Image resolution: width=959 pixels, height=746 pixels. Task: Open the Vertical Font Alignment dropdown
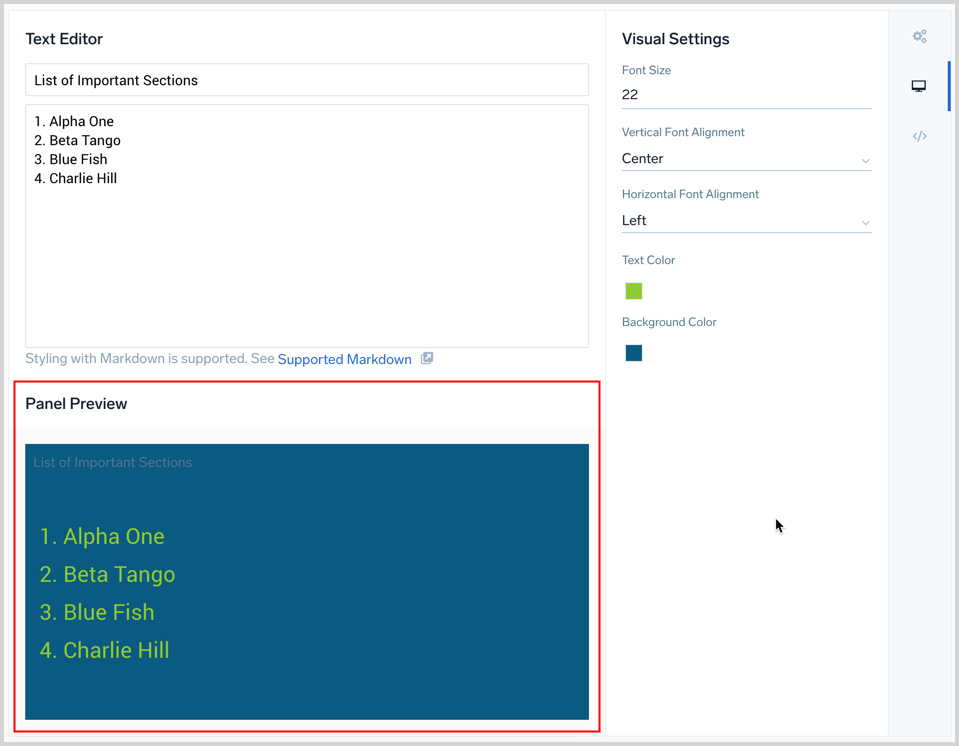tap(745, 158)
